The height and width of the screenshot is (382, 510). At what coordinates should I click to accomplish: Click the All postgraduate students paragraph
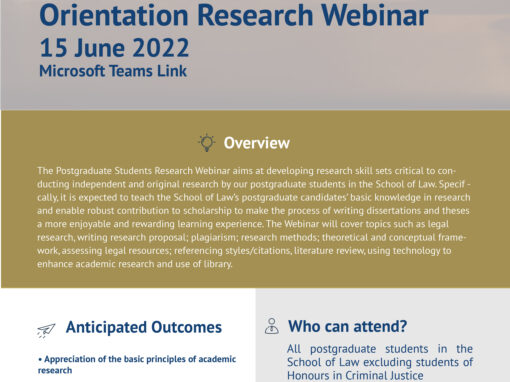tap(380, 362)
